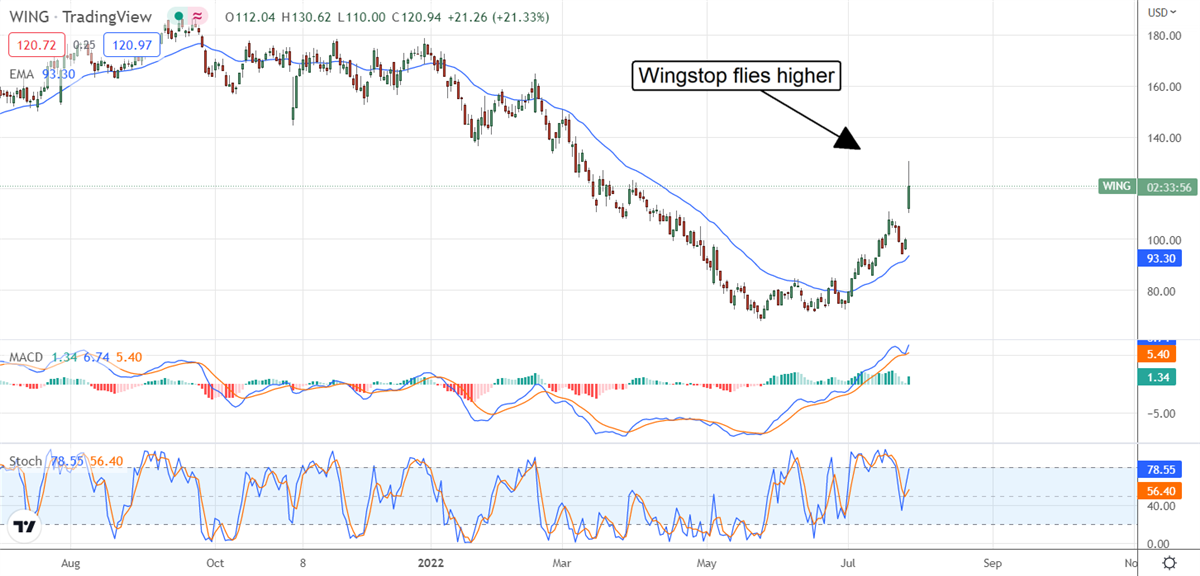1200x576 pixels.
Task: Select the EMA indicator legend label
Action: coord(23,74)
